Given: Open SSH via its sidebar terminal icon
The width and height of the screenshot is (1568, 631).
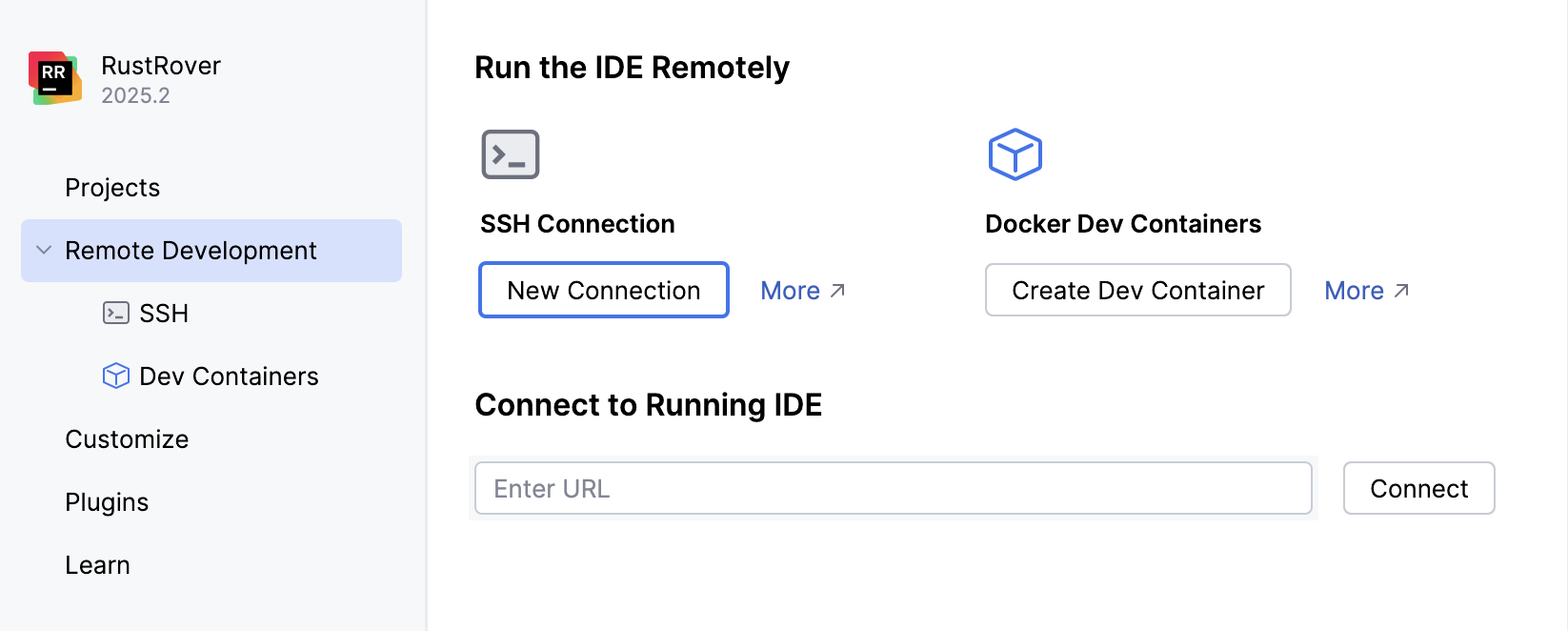Looking at the screenshot, I should (115, 313).
